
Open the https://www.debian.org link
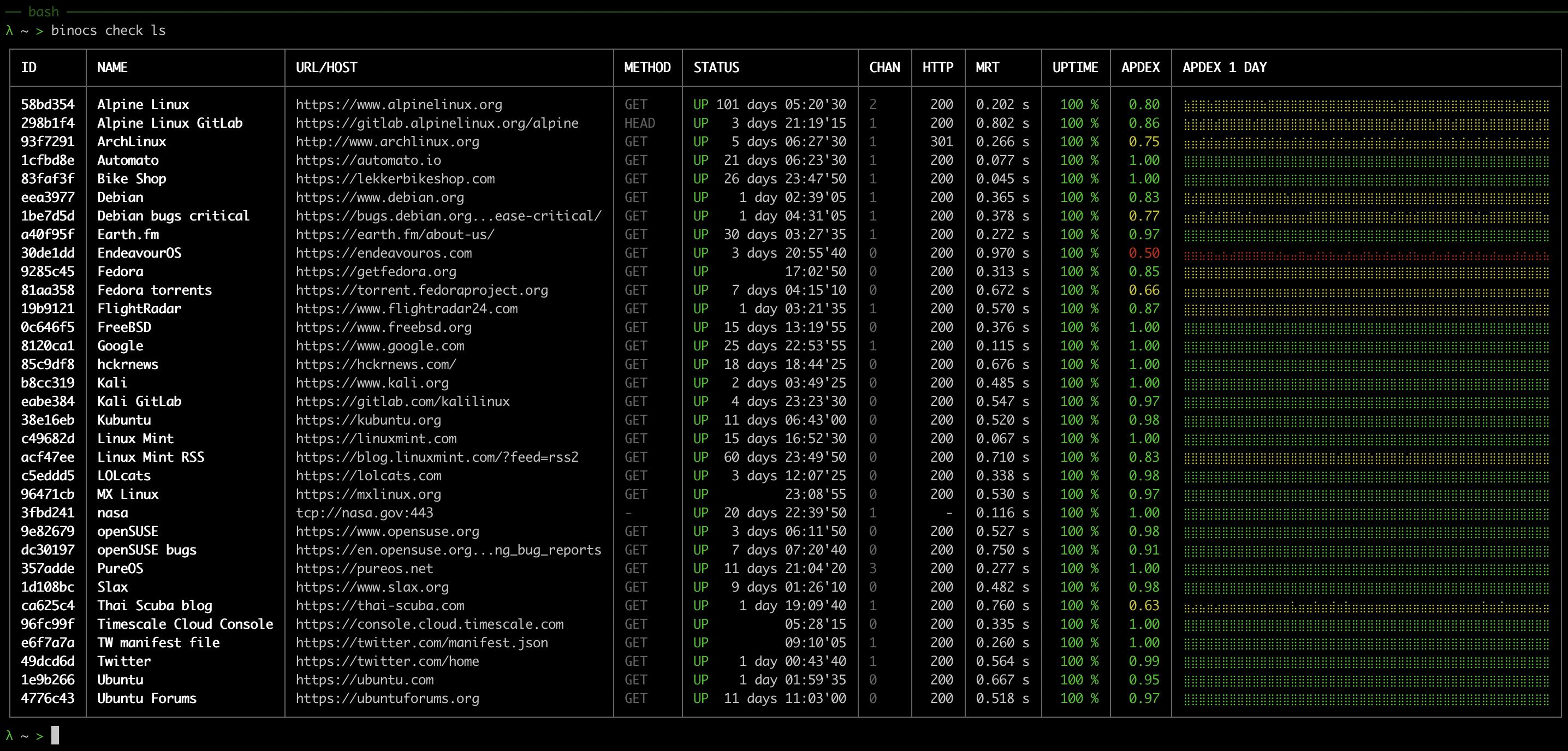tap(379, 198)
